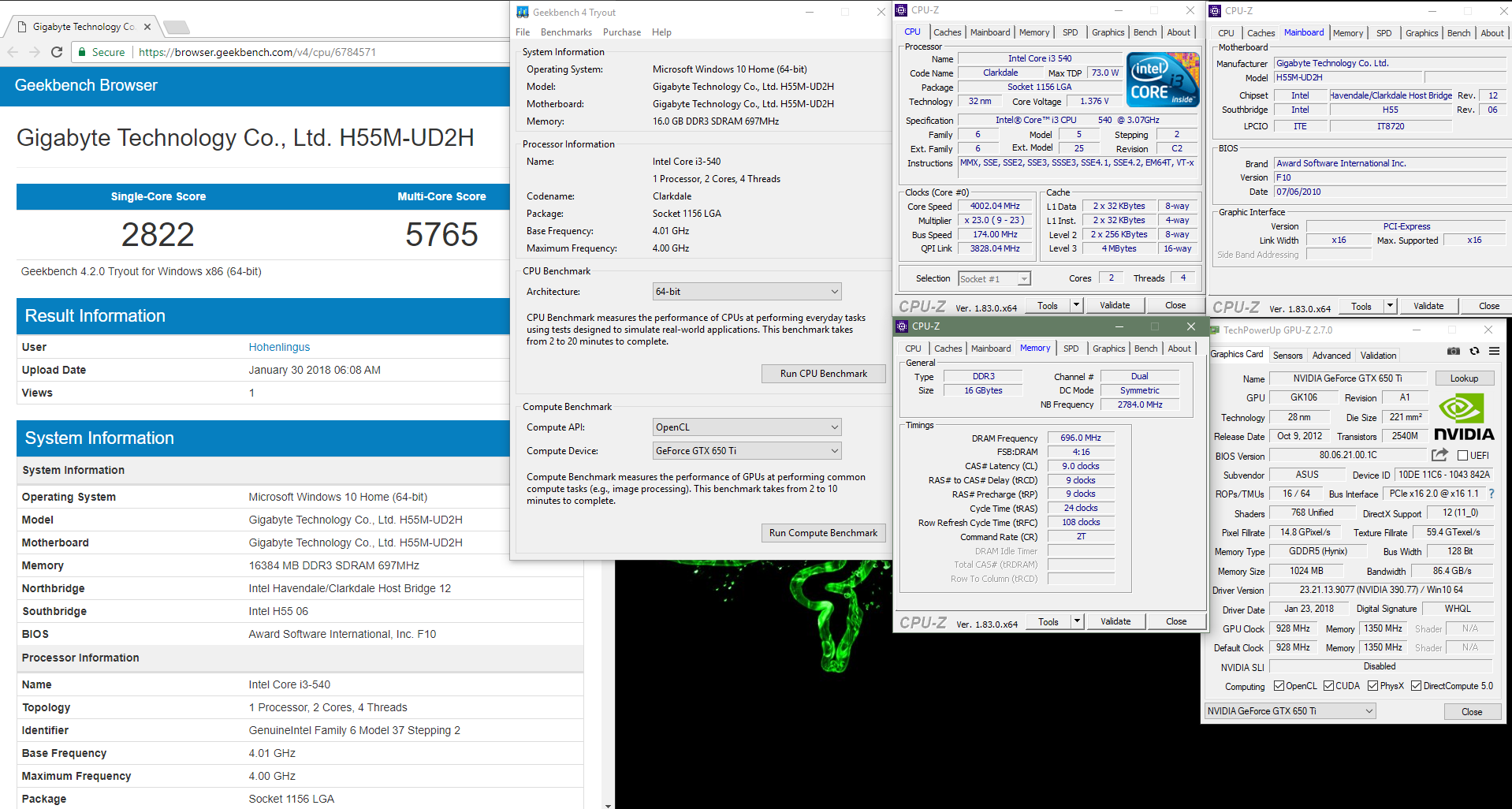Click the GPU-Z screenshot camera icon

pos(1454,351)
